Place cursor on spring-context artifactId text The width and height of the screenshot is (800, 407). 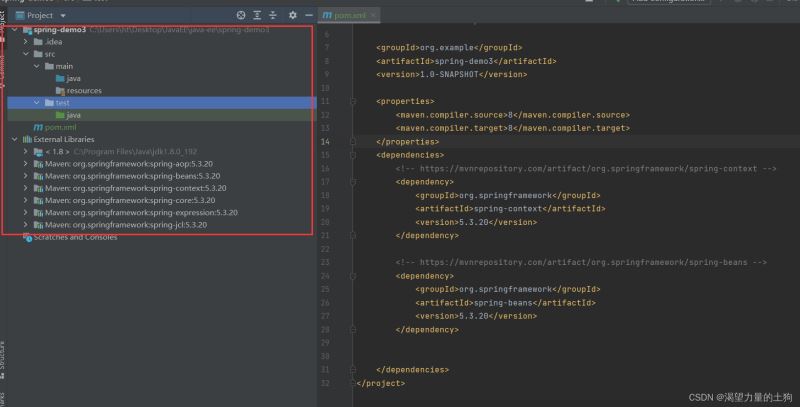tap(508, 209)
